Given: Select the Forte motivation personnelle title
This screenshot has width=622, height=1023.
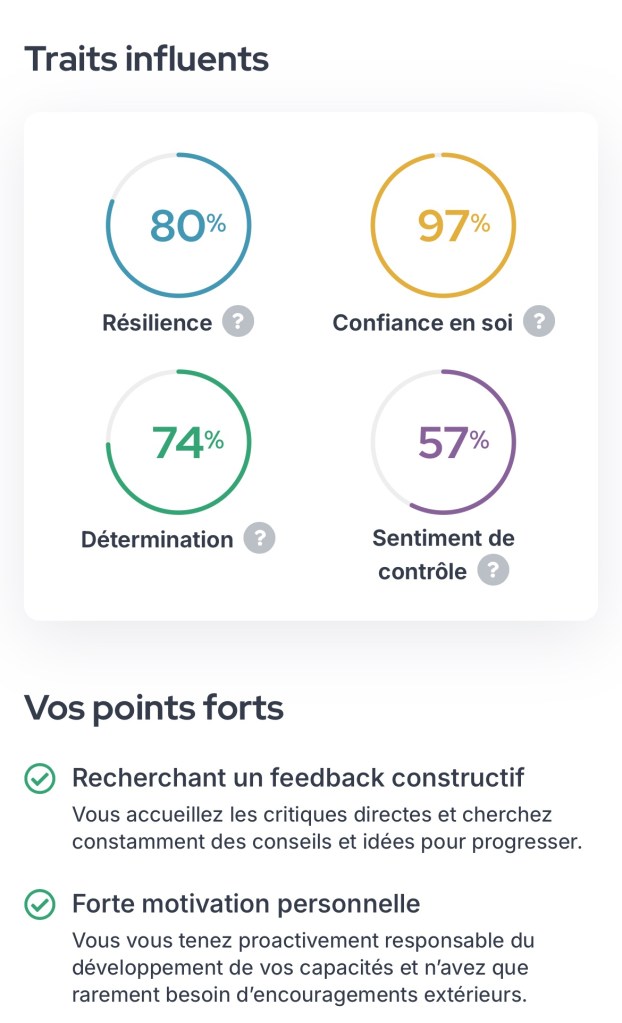Looking at the screenshot, I should [x=246, y=904].
